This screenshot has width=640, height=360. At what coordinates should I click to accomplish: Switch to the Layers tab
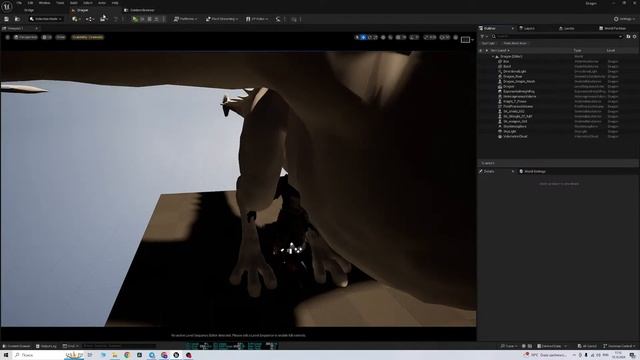527,28
